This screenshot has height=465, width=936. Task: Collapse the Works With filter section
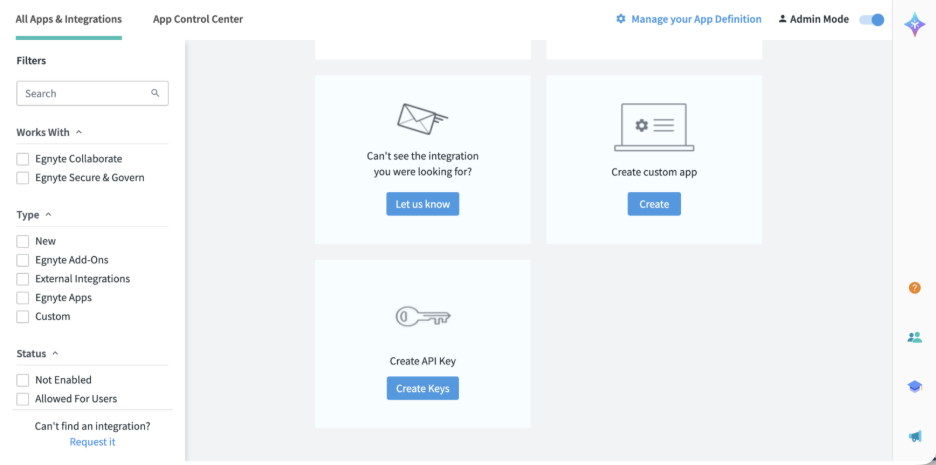coord(79,132)
